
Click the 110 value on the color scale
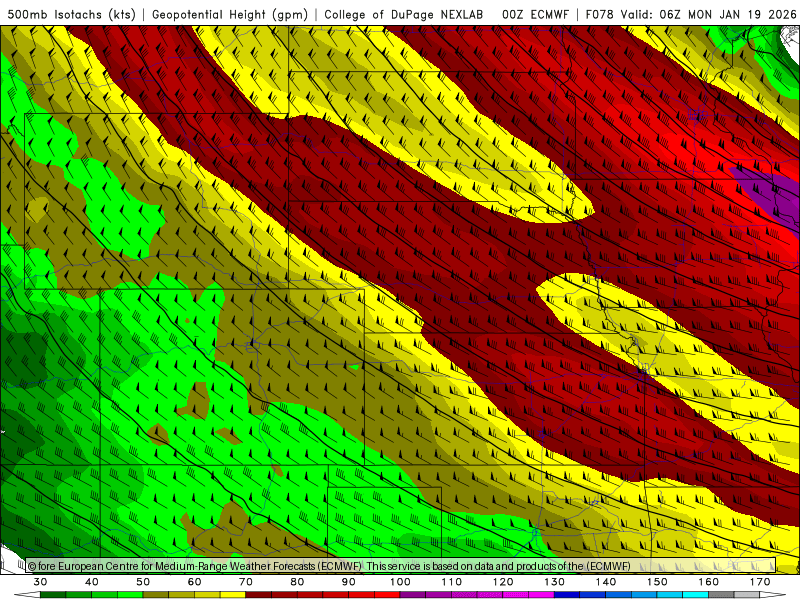[x=452, y=582]
